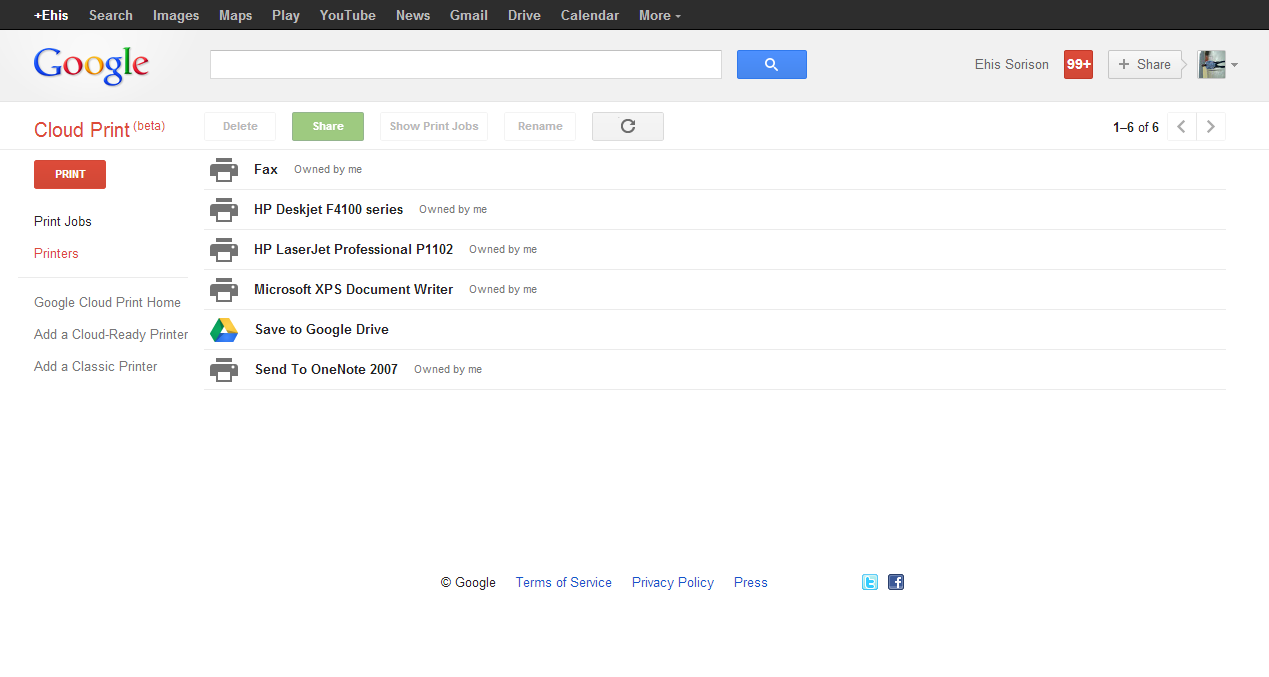Open Privacy Policy link
The image size is (1269, 677).
pos(673,582)
